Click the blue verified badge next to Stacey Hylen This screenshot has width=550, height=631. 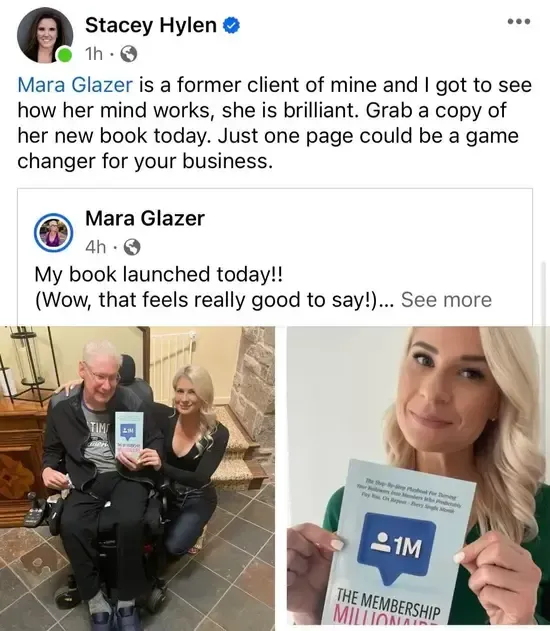click(231, 25)
